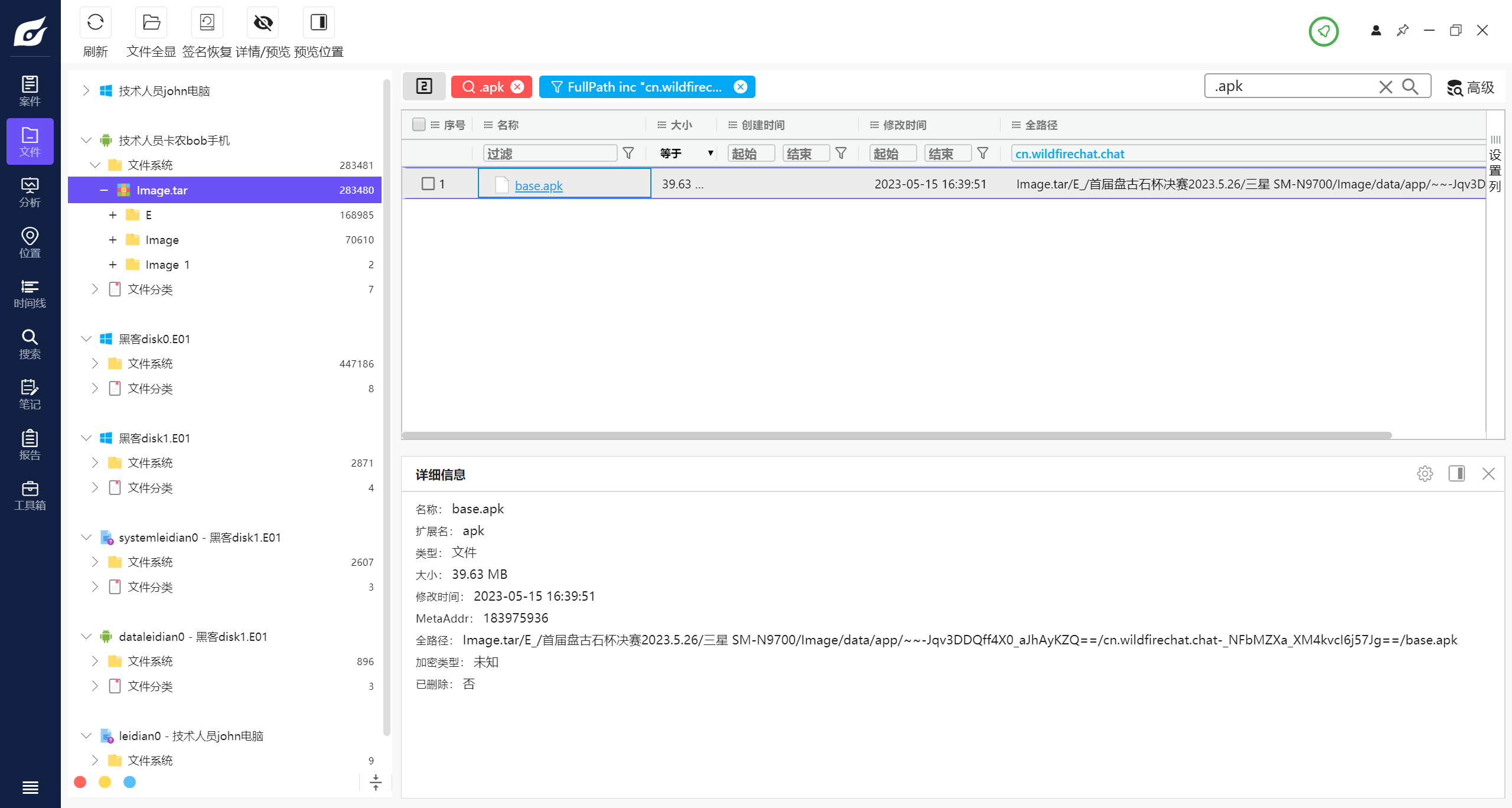Open the 签名恢复 signature recovery tool
The width and height of the screenshot is (1512, 808).
(x=206, y=22)
